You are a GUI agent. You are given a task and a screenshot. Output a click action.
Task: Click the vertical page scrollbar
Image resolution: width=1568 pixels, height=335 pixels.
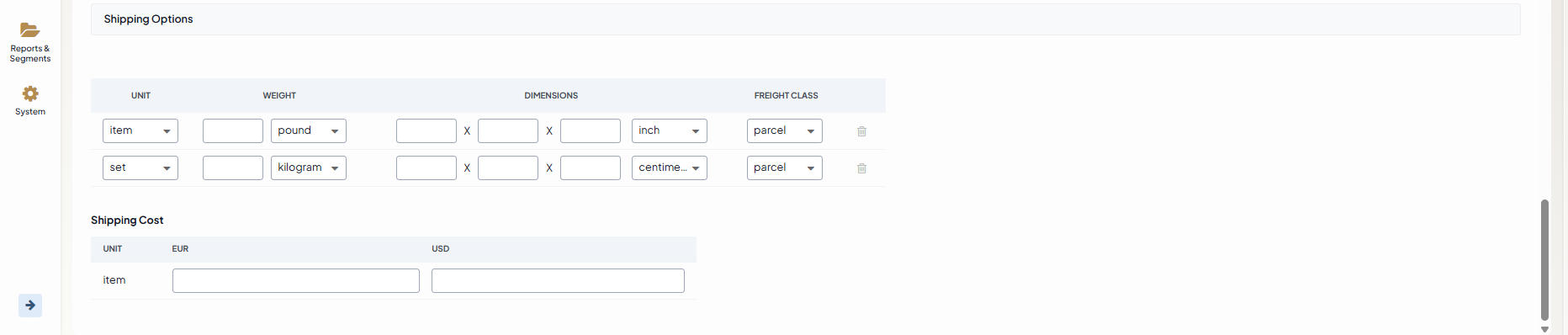tap(1544, 260)
